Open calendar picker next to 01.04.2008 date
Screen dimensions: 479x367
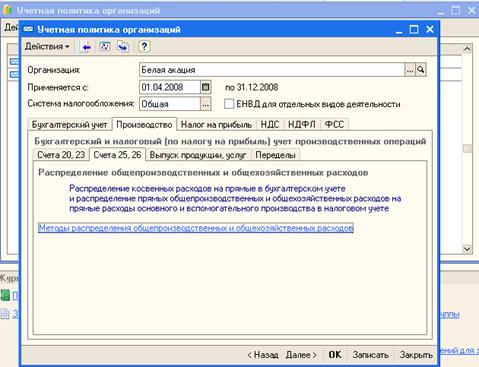pos(206,87)
